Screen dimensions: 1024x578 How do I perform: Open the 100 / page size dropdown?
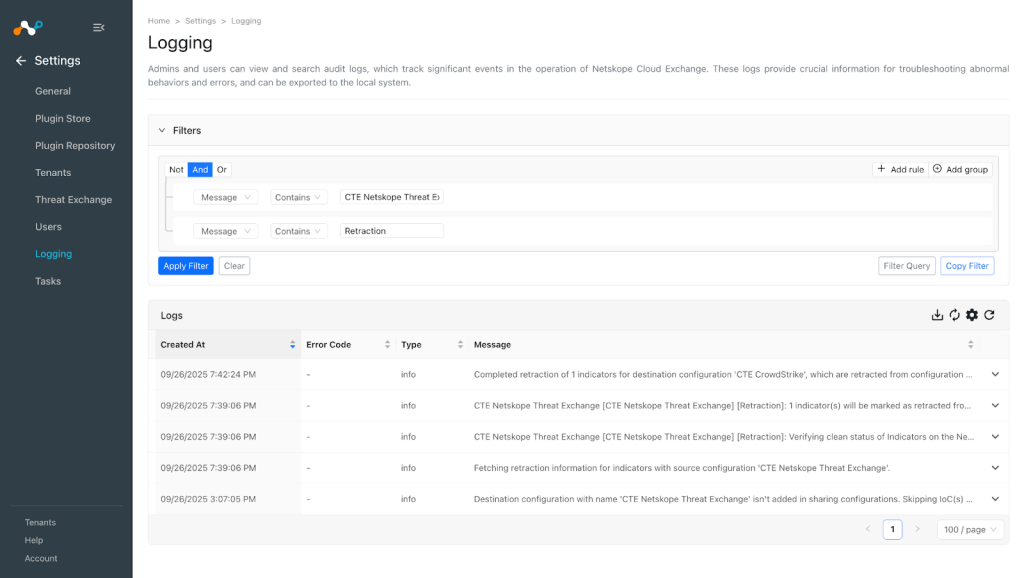(970, 530)
